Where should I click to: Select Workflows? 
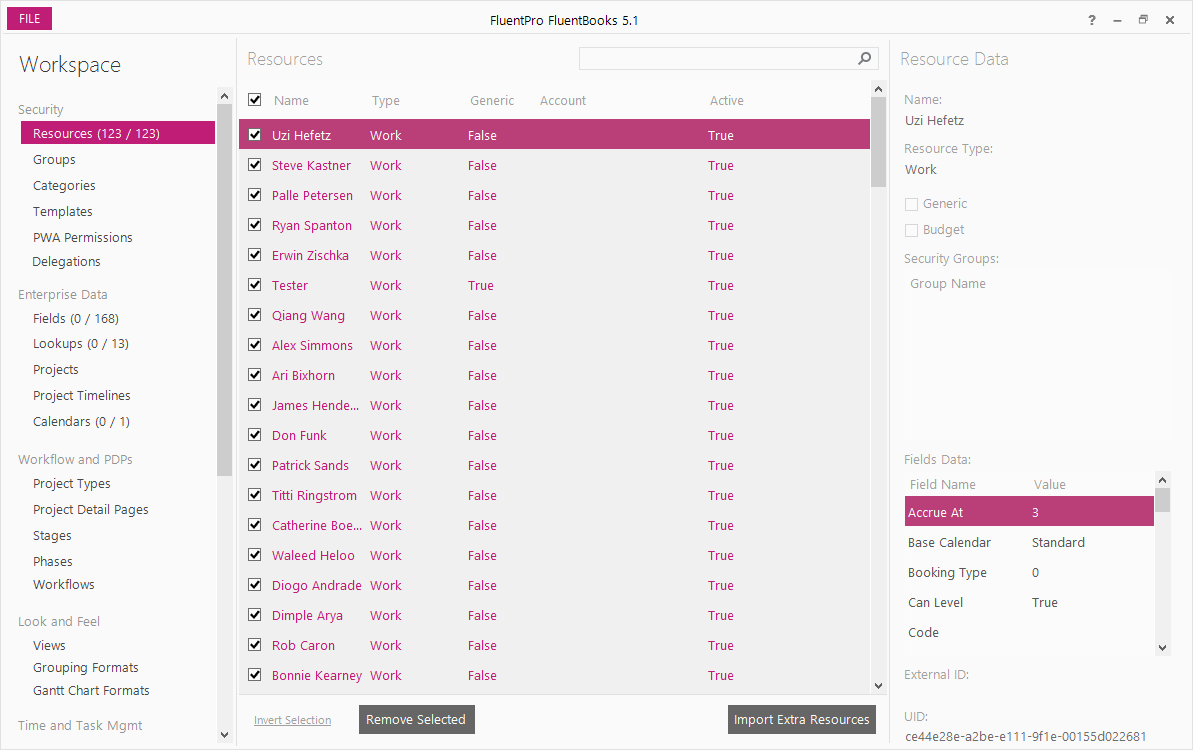click(x=64, y=584)
